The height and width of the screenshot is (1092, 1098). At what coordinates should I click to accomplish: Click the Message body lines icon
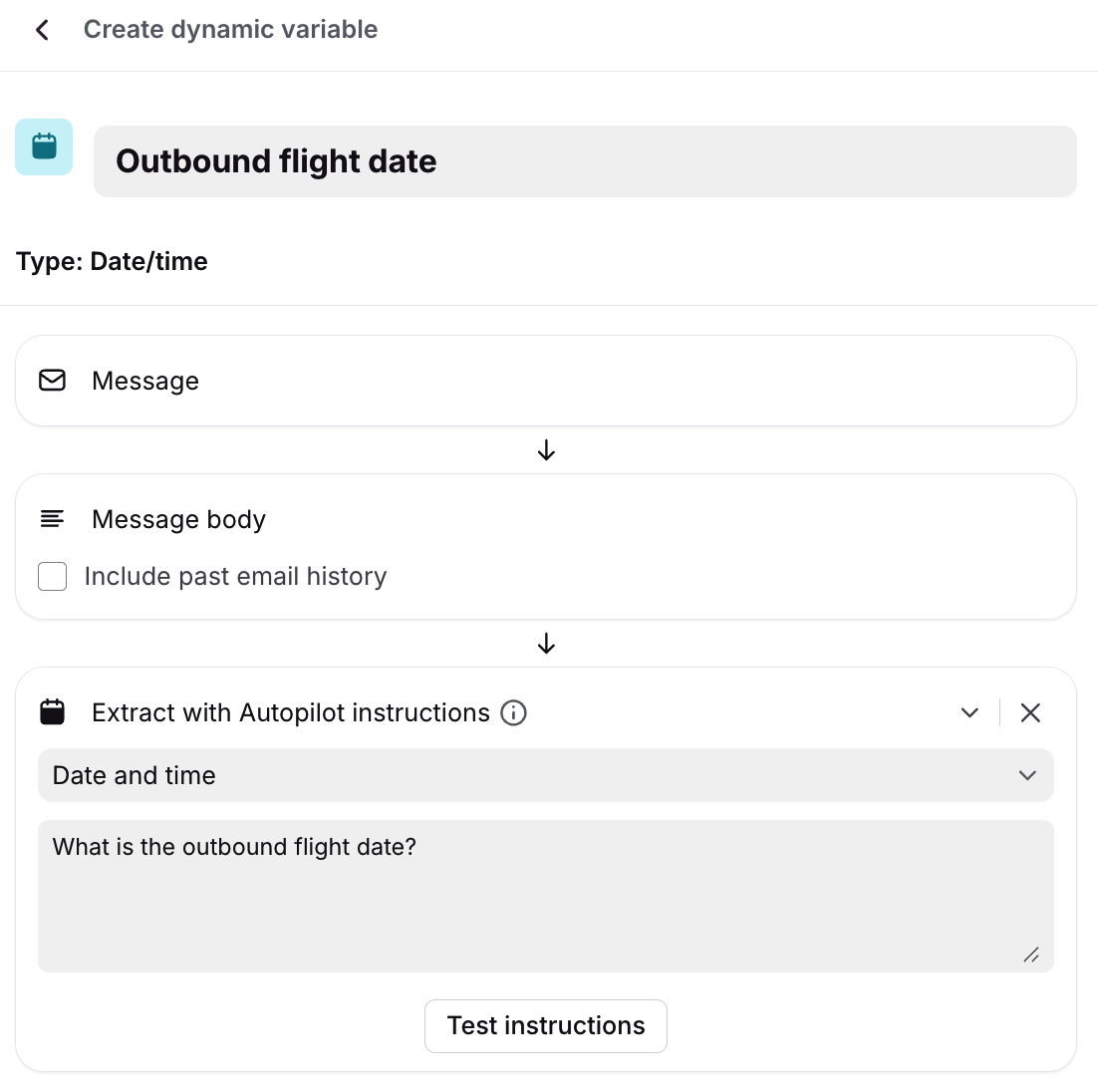[52, 518]
